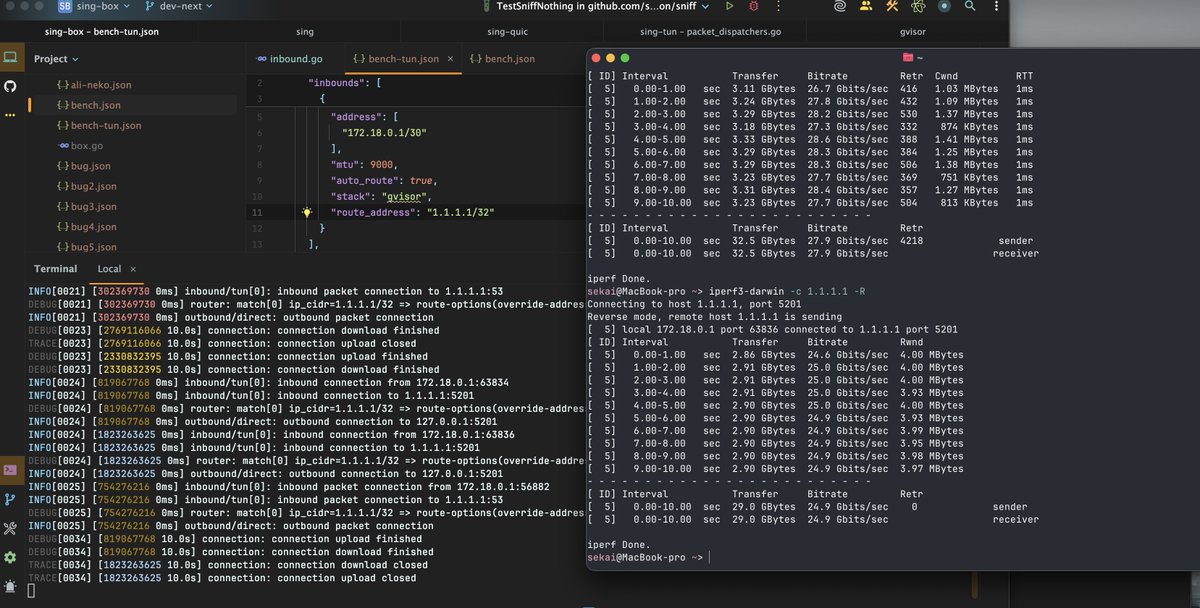Image resolution: width=1200 pixels, height=608 pixels.
Task: Open the run configuration dropdown TestSniffNothing
Action: coord(601,6)
